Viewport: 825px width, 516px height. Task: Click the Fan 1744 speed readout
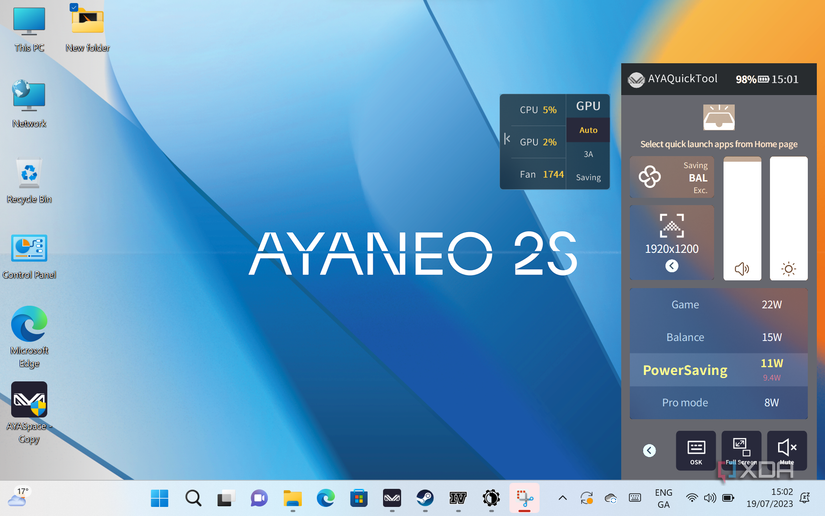pos(541,174)
